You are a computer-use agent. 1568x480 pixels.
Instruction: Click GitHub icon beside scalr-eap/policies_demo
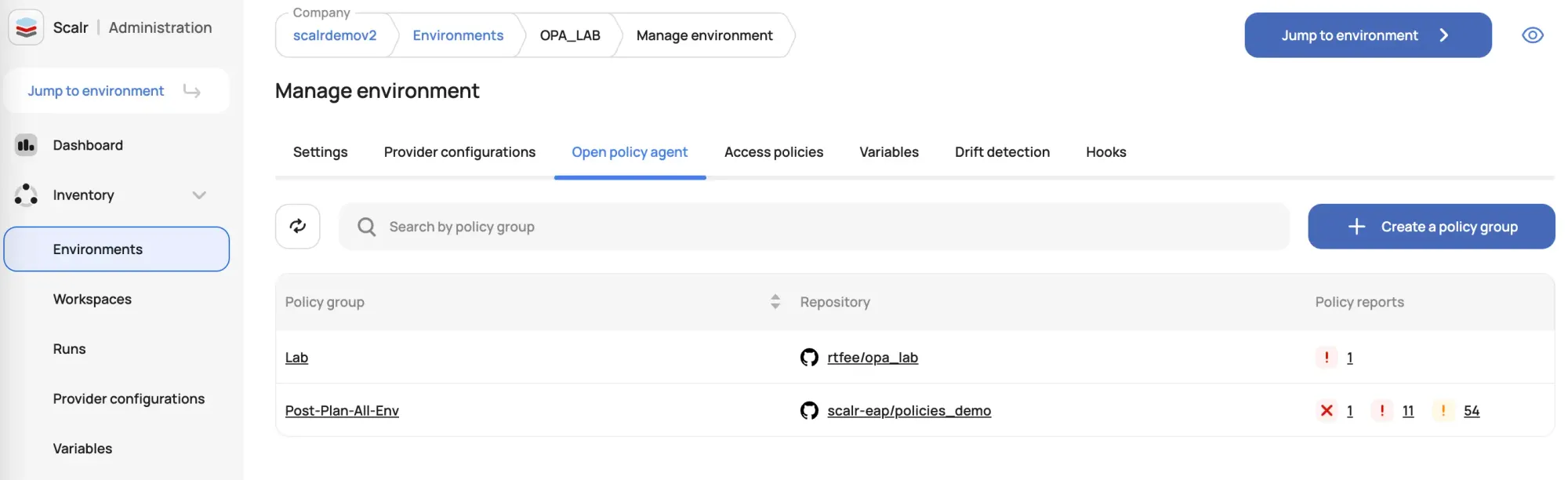(x=809, y=411)
